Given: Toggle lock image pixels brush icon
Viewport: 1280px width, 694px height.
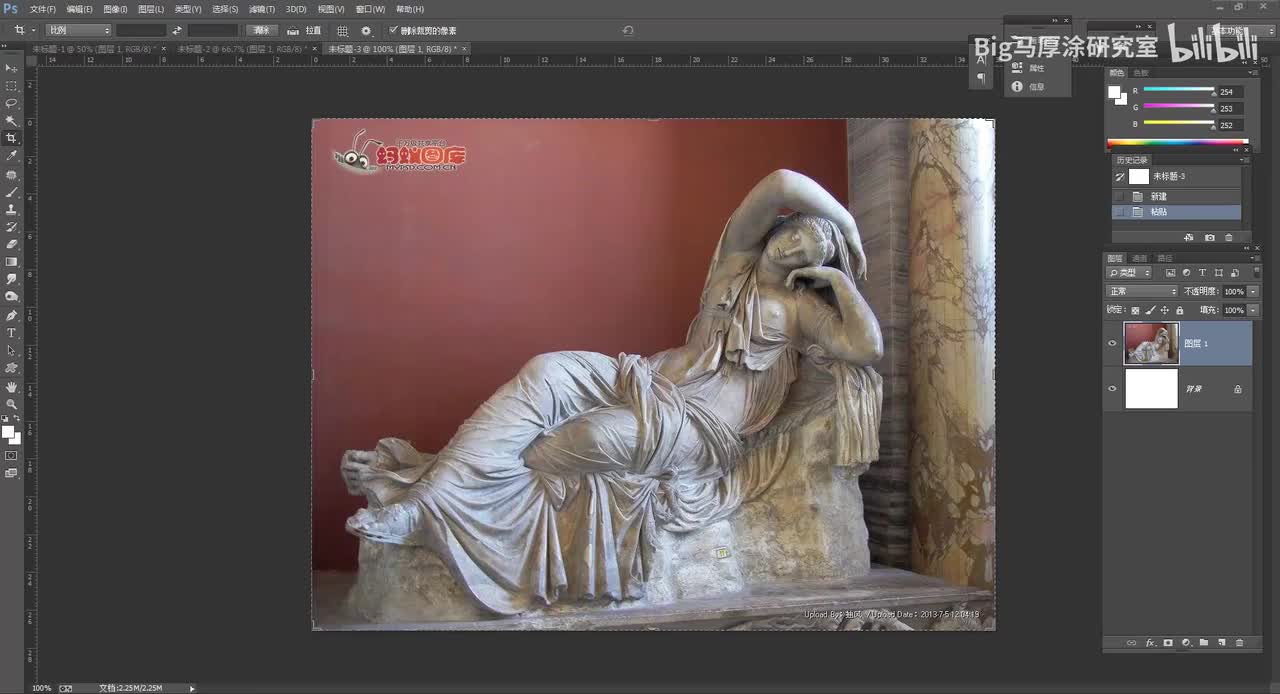Looking at the screenshot, I should click(1150, 310).
